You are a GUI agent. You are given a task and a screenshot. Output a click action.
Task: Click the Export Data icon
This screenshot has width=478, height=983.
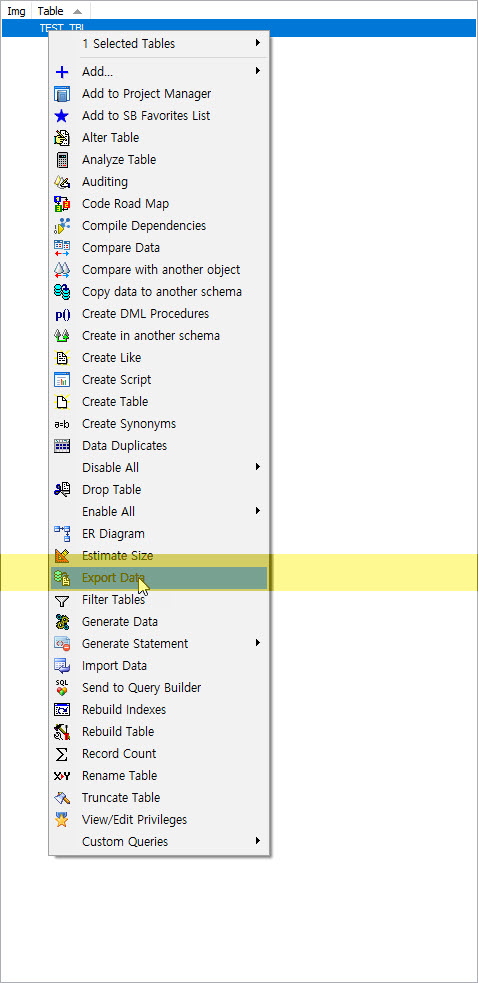(x=61, y=578)
